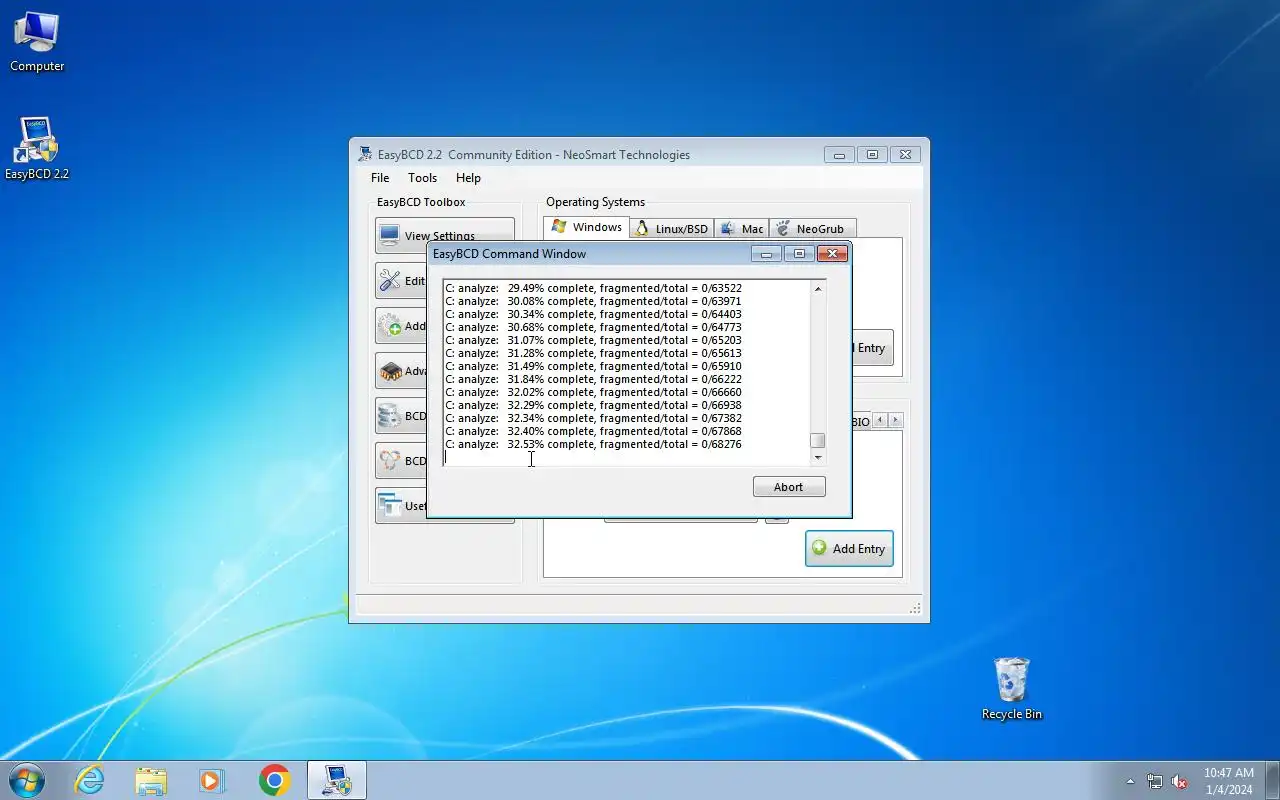This screenshot has height=800, width=1280.
Task: Click the lower Add Entry button
Action: point(849,549)
